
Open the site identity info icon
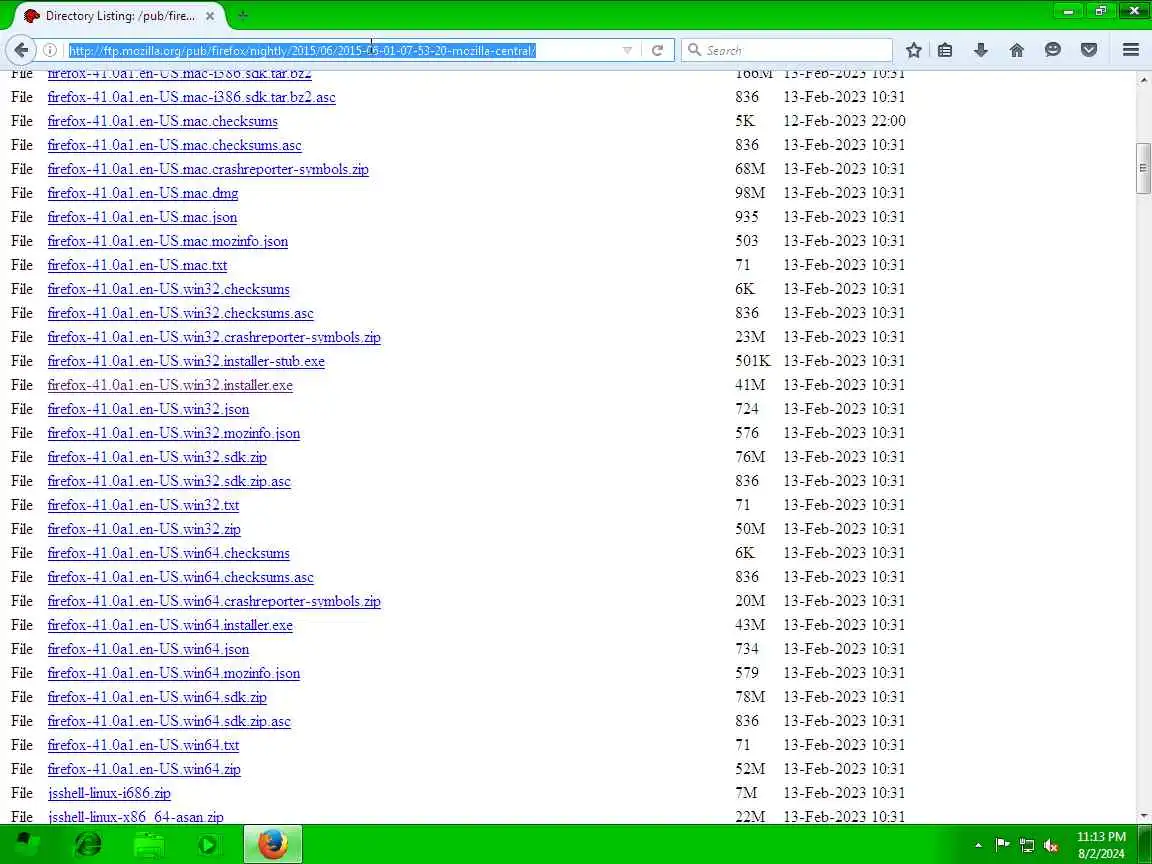50,50
